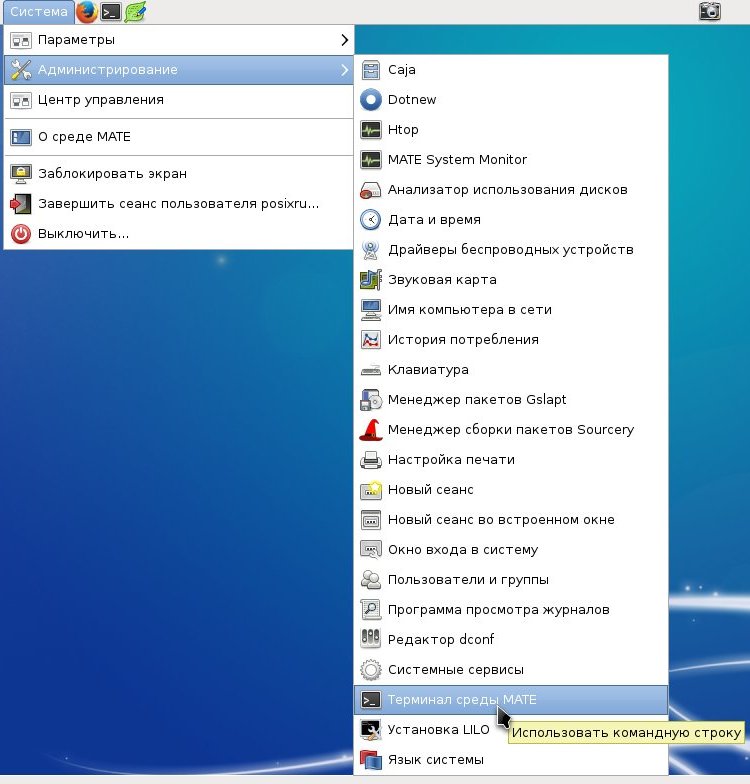The width and height of the screenshot is (750, 784).
Task: Click the text "Редактор dconf"
Action: click(440, 639)
